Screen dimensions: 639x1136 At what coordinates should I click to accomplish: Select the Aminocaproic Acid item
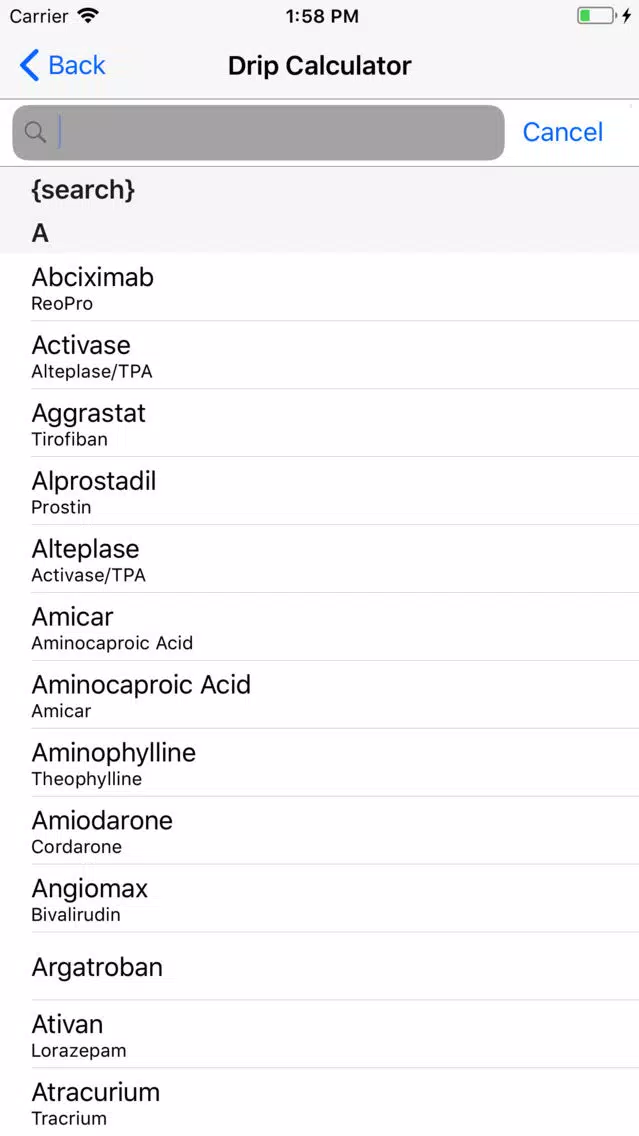click(320, 695)
